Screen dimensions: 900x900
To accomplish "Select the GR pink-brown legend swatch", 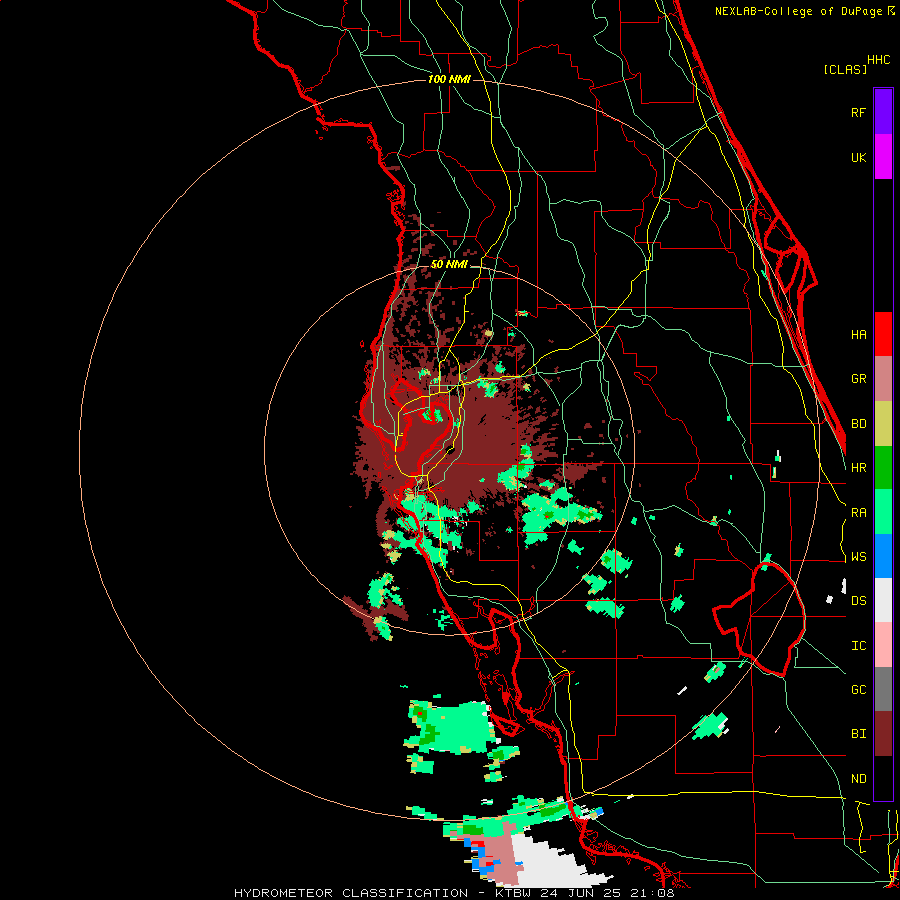I will click(883, 379).
